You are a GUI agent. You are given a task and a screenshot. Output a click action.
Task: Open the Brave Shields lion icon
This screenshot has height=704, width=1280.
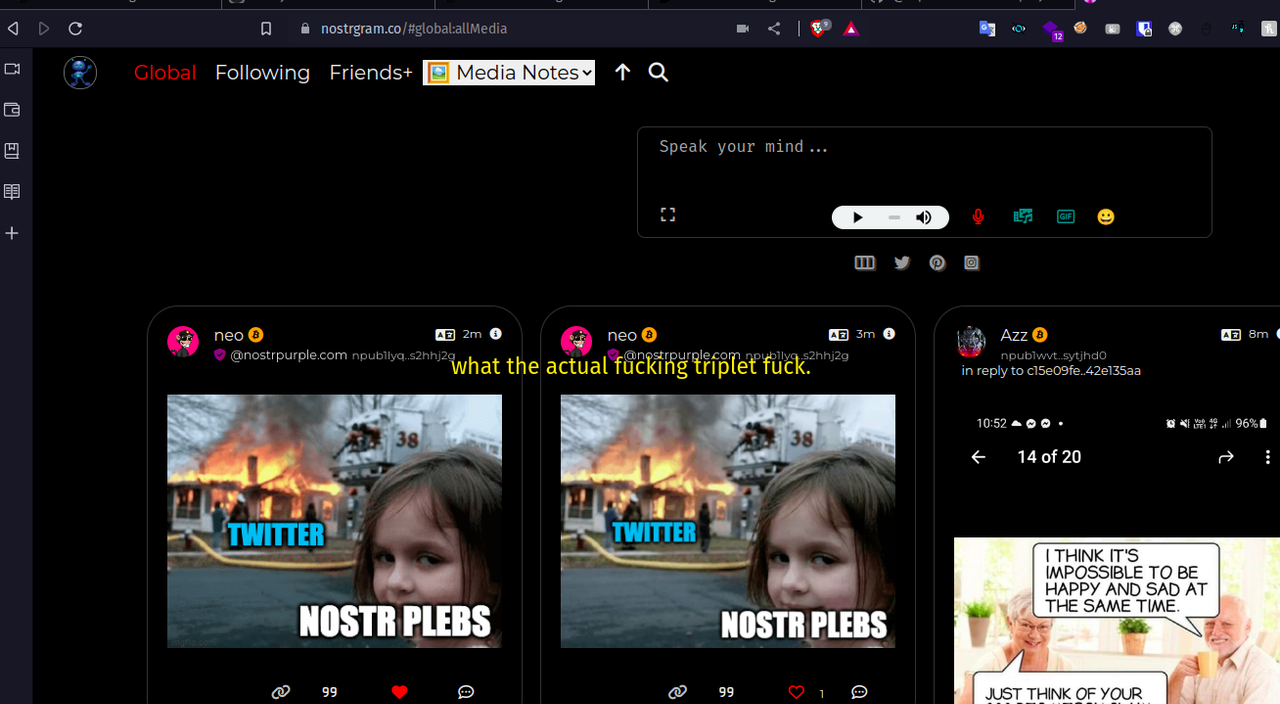819,29
